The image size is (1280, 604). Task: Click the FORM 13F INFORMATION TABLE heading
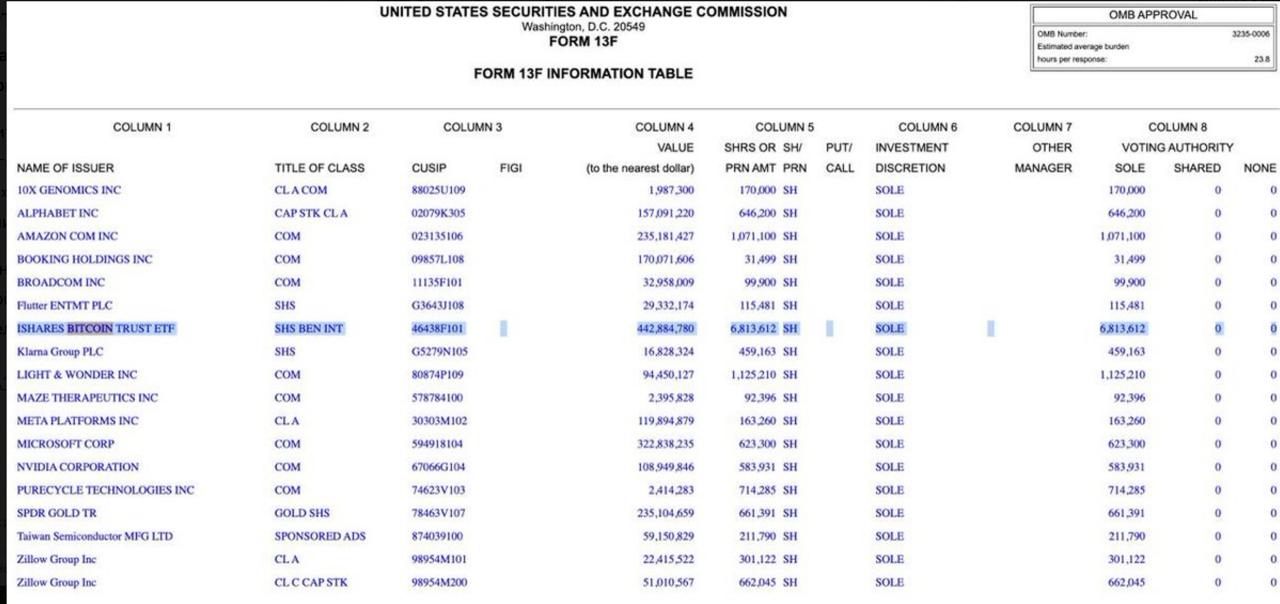583,74
